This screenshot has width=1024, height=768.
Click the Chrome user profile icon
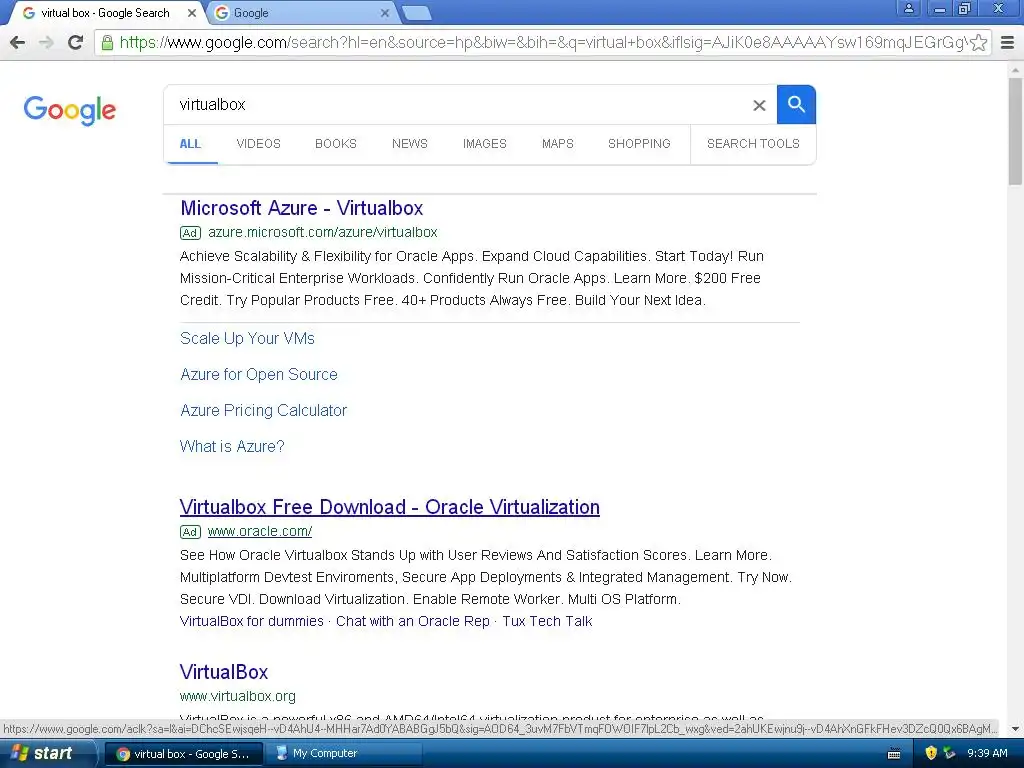tap(908, 8)
